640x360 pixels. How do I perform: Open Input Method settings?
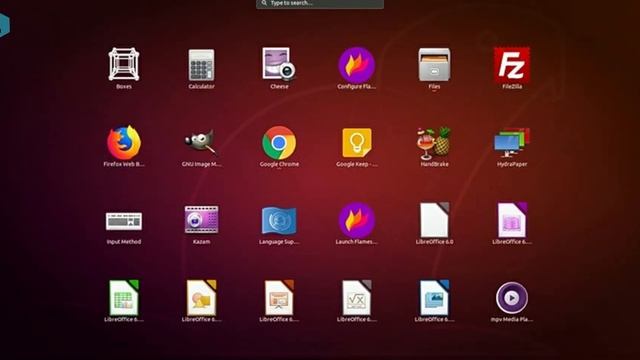click(x=124, y=221)
